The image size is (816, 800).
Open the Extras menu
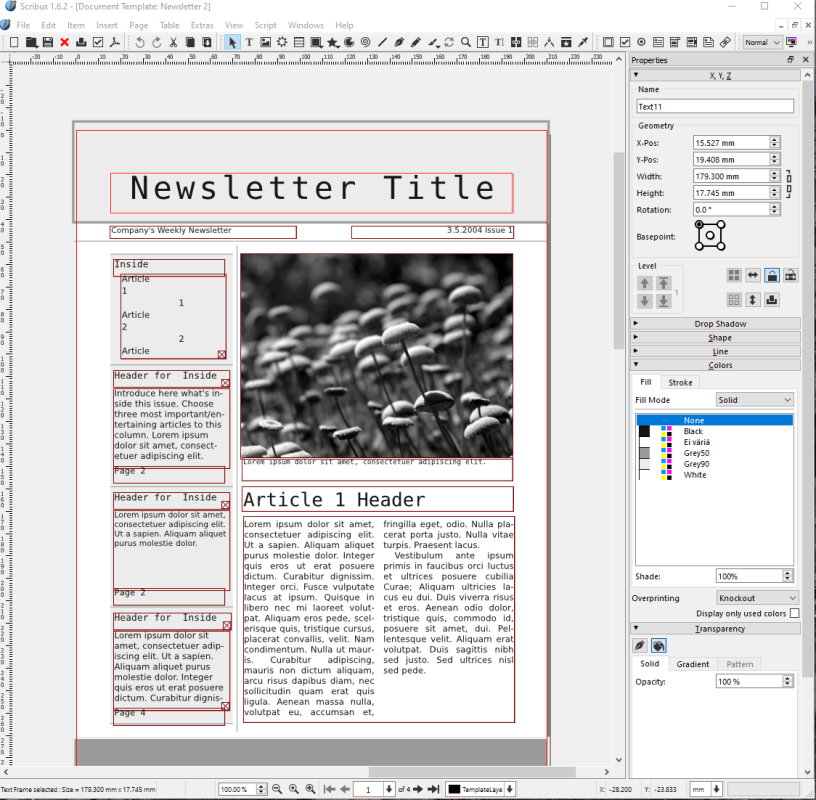tap(201, 25)
